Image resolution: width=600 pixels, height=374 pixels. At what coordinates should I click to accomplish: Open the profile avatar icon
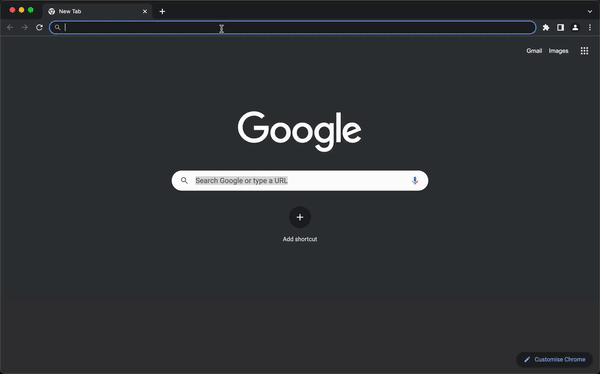click(x=575, y=28)
